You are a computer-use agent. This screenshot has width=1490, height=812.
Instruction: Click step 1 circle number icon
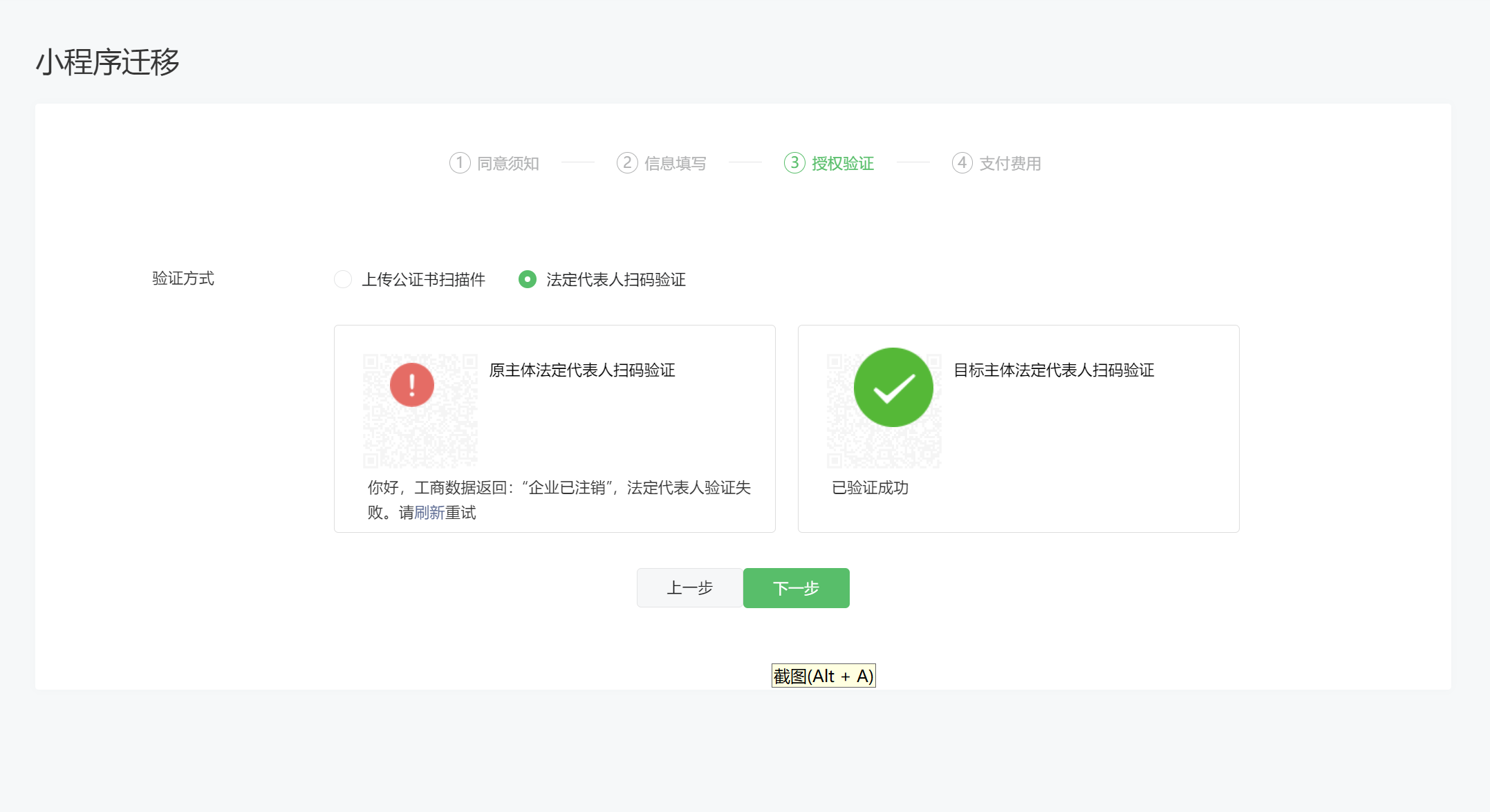pos(460,163)
